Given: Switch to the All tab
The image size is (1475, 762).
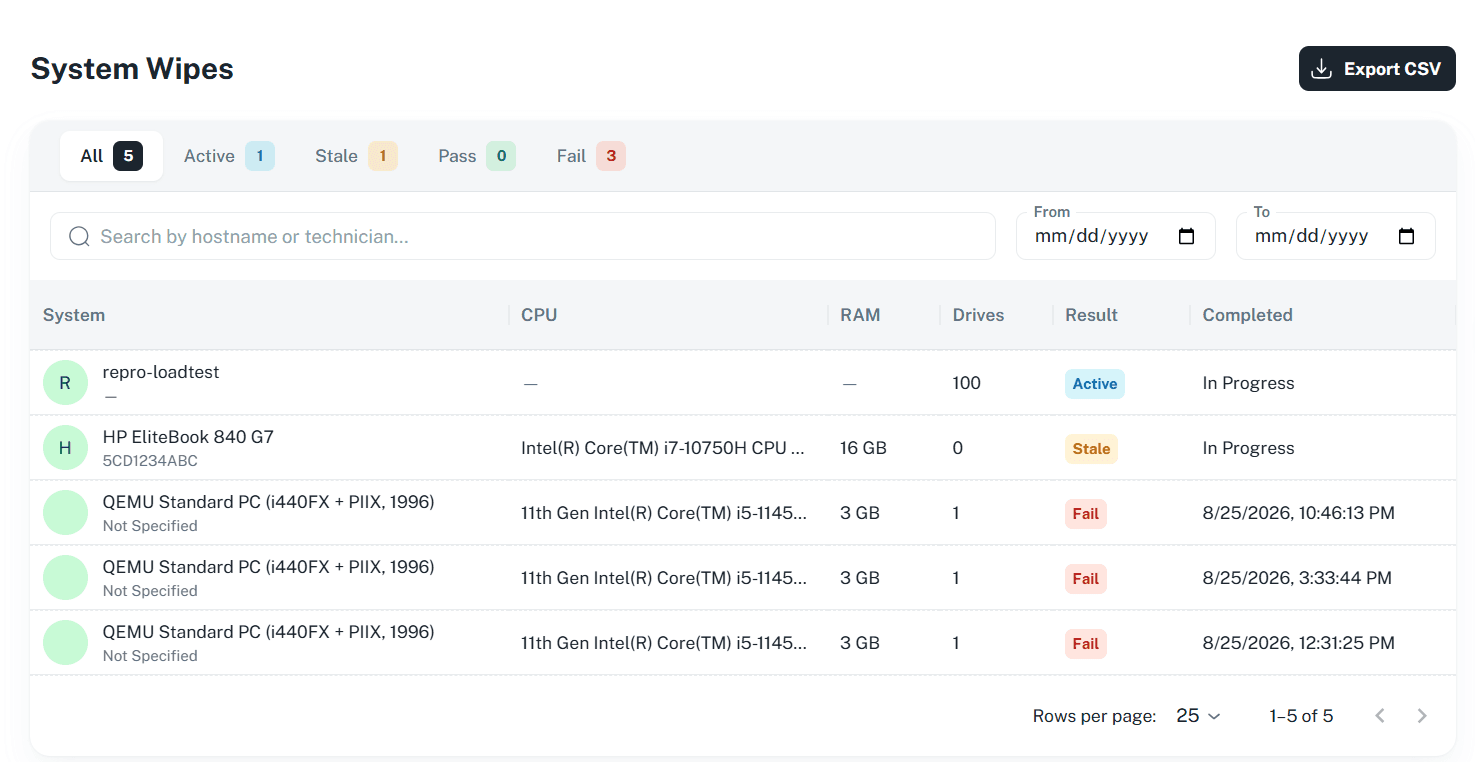Looking at the screenshot, I should [111, 156].
